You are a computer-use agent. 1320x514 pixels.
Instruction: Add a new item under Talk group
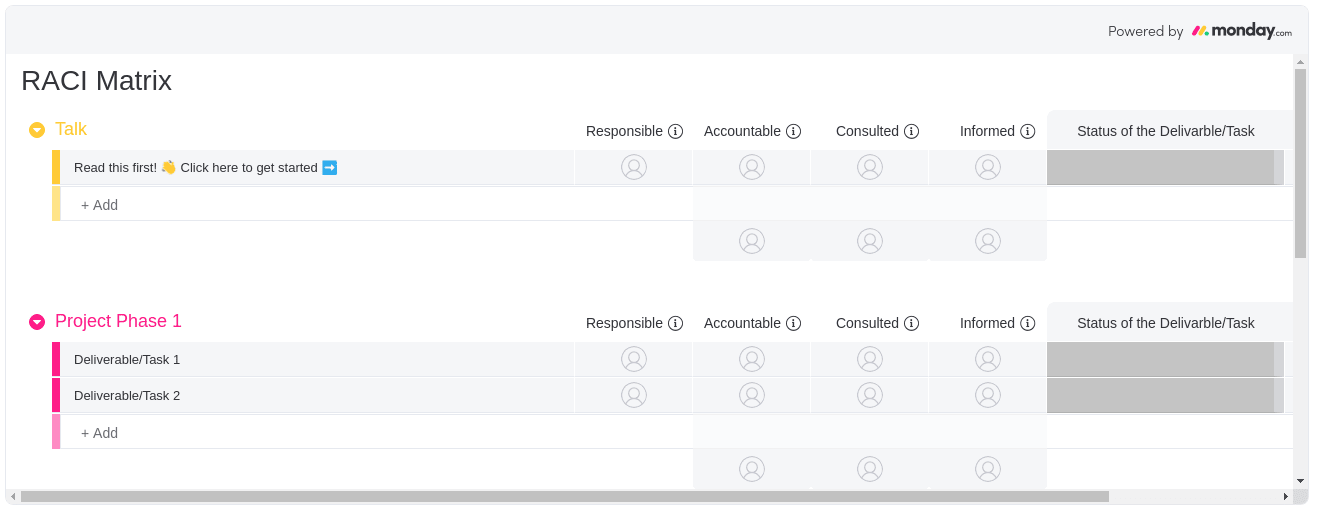click(99, 205)
